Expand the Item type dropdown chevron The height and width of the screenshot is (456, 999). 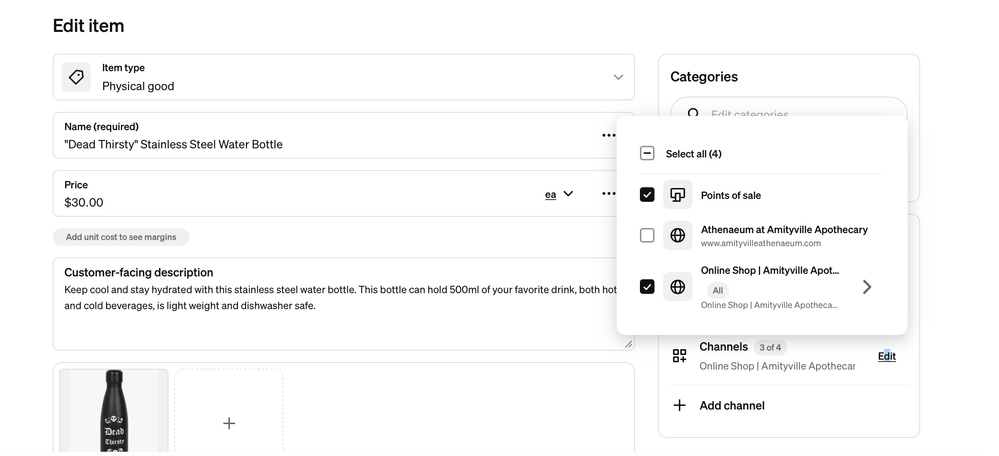point(618,77)
